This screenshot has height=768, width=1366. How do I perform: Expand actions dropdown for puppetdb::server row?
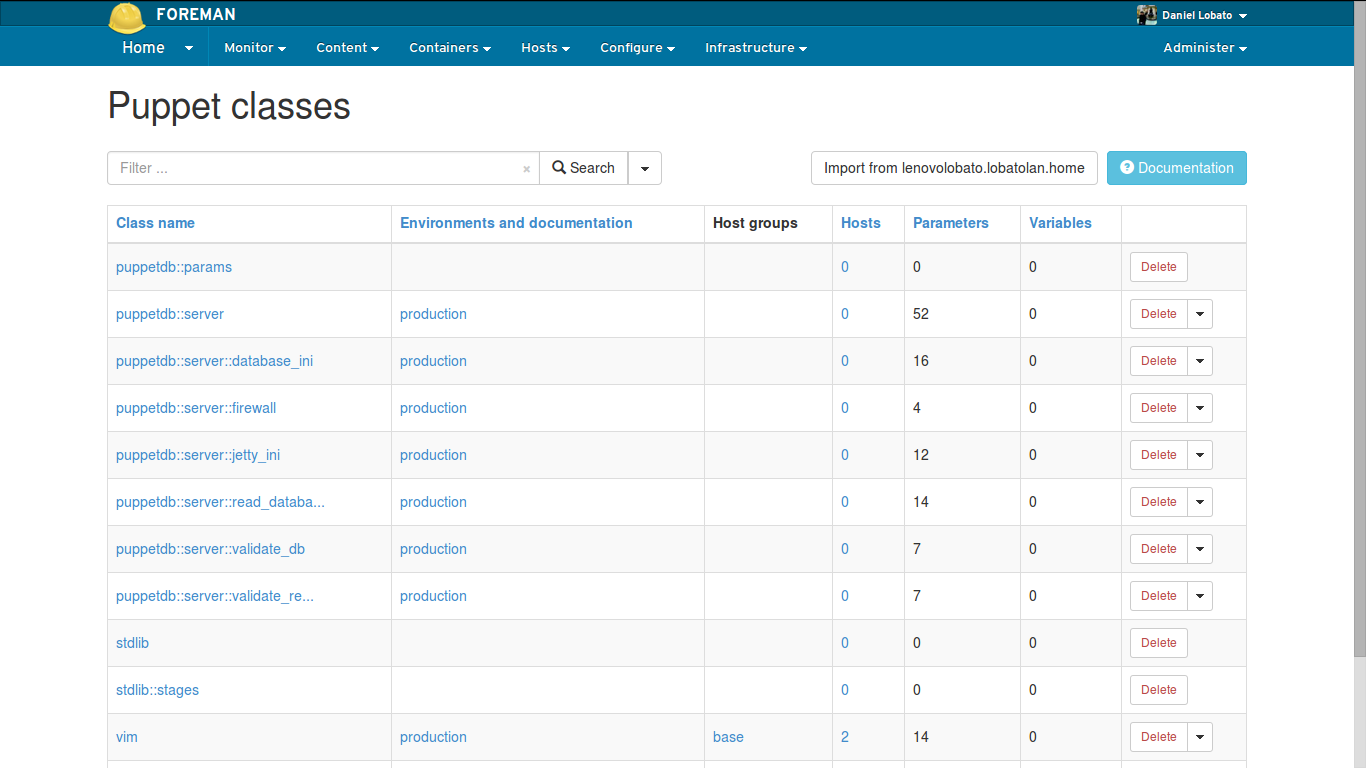point(1200,314)
